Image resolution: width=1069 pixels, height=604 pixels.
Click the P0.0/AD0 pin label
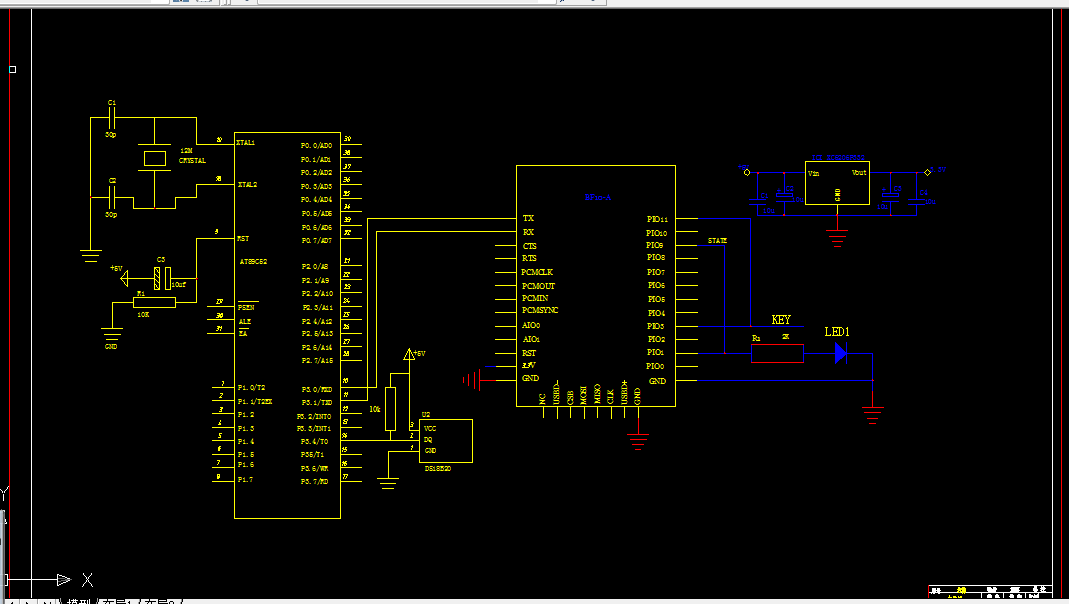click(x=316, y=145)
